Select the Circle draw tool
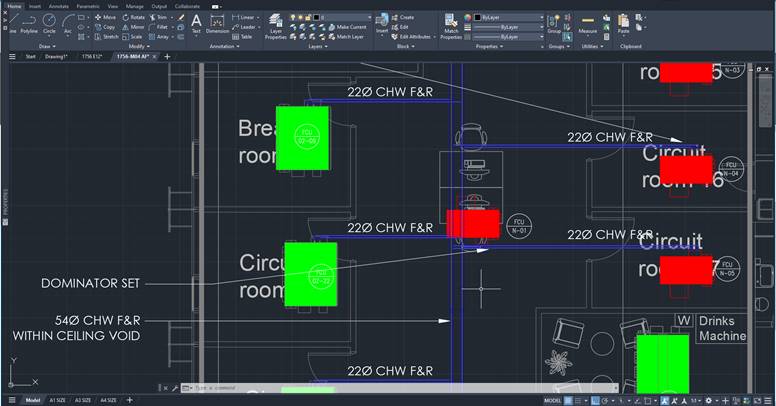Image resolution: width=776 pixels, height=406 pixels. 49,23
